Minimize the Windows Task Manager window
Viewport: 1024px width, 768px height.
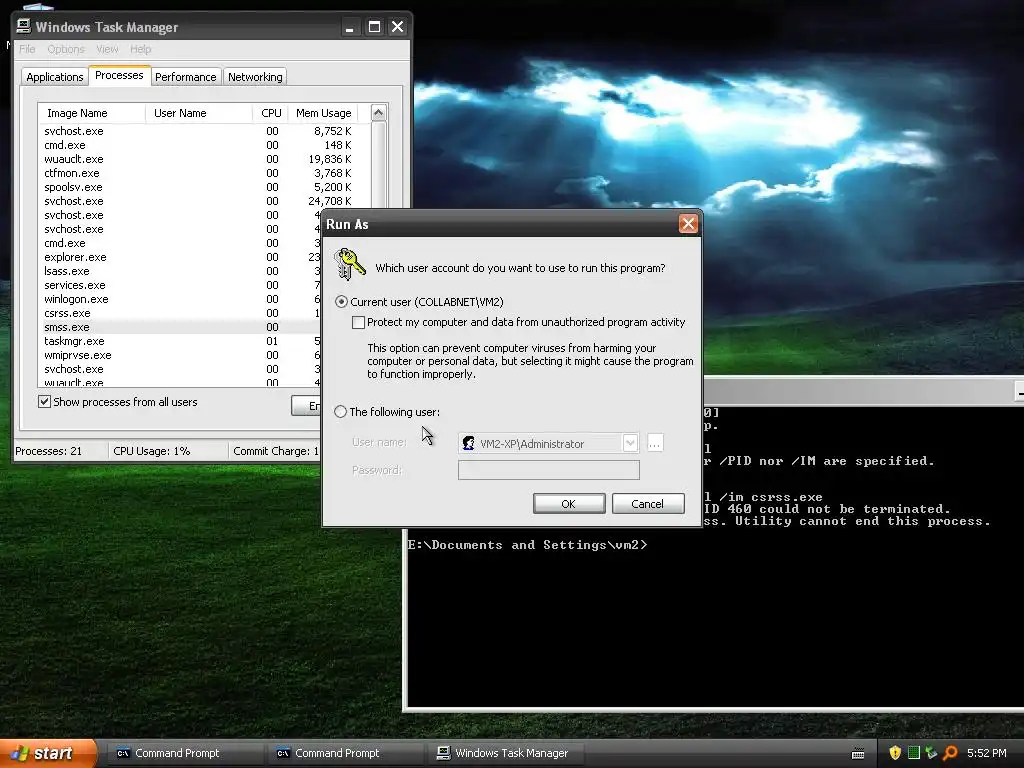tap(350, 27)
